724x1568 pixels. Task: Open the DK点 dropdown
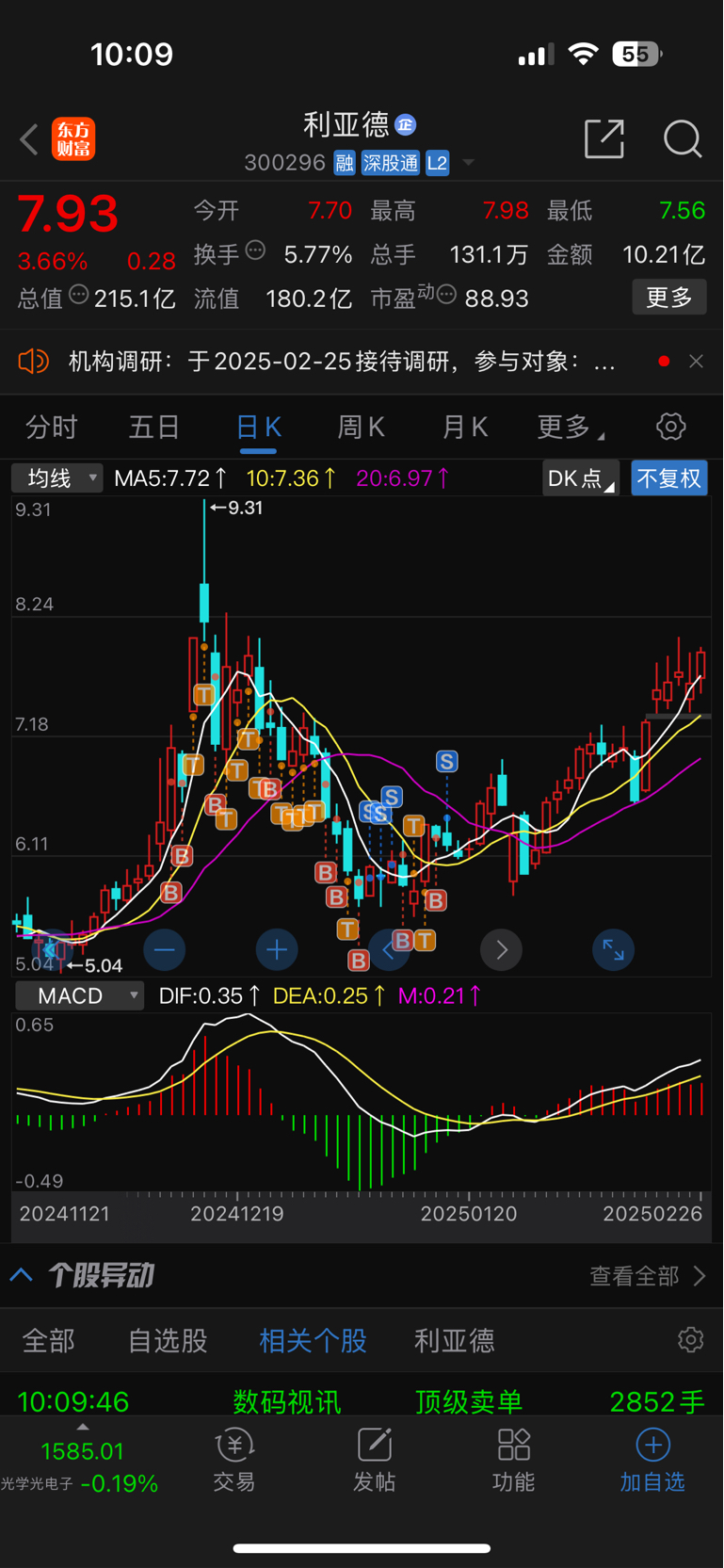(580, 478)
